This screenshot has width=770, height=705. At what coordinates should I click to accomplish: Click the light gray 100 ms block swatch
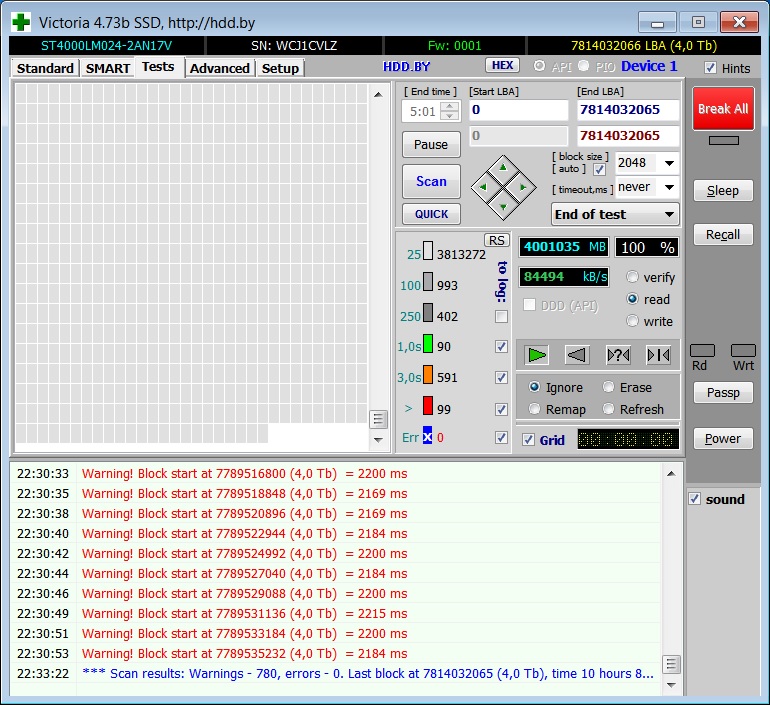tap(428, 282)
